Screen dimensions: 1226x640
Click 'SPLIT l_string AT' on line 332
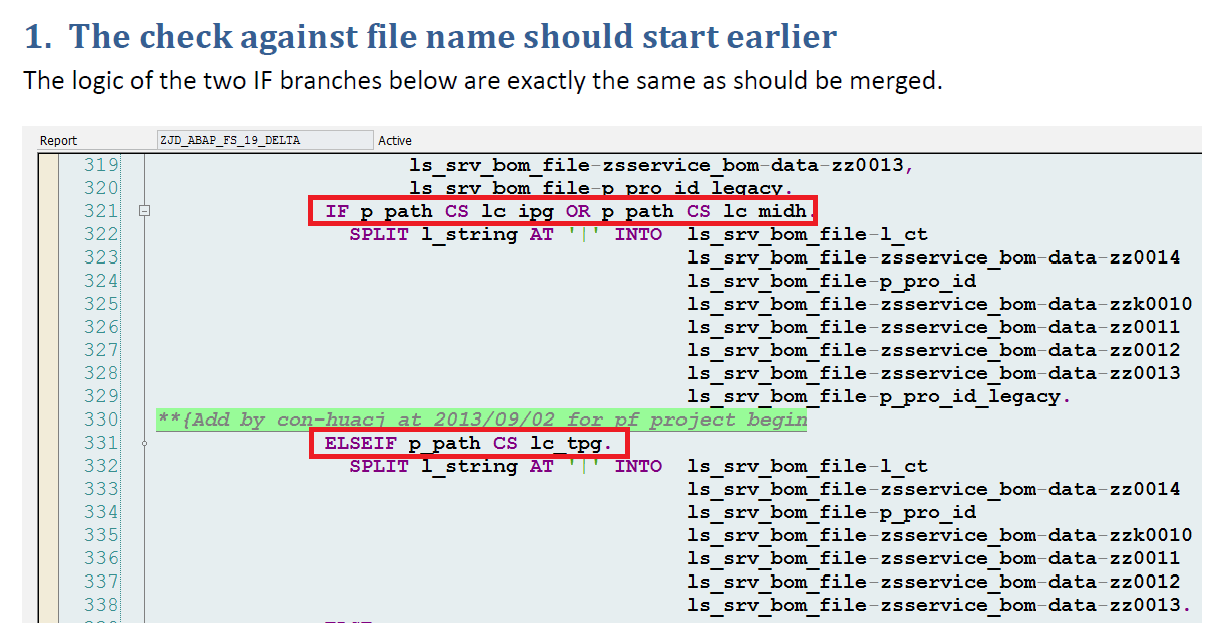pyautogui.click(x=452, y=467)
